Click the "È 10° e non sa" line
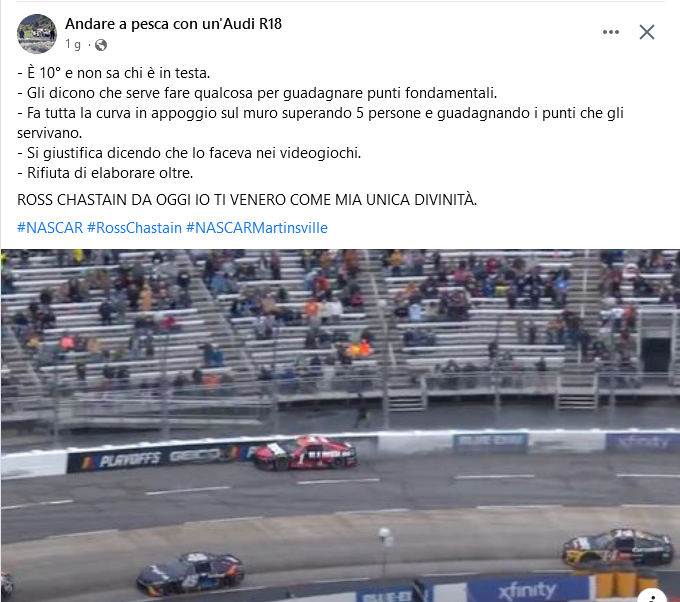The width and height of the screenshot is (680, 602). (x=114, y=73)
